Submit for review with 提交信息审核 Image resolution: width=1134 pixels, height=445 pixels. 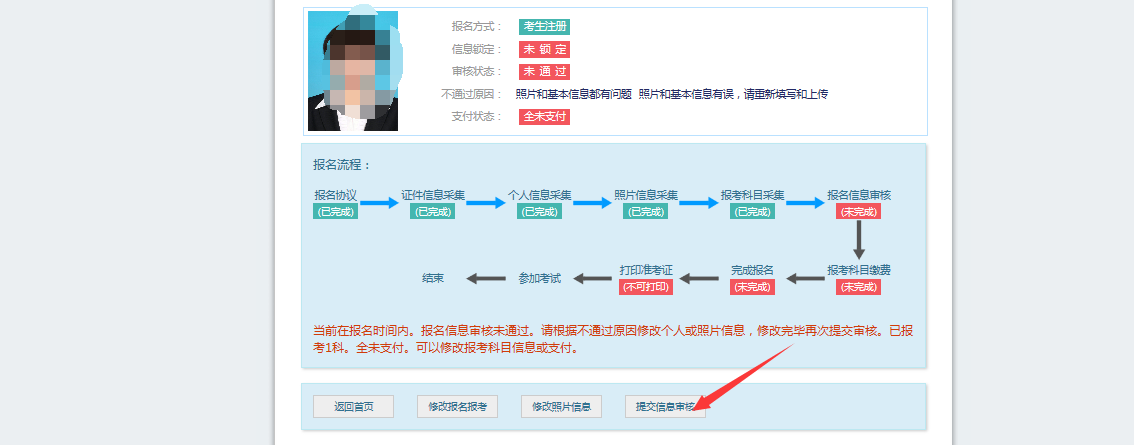click(x=665, y=407)
